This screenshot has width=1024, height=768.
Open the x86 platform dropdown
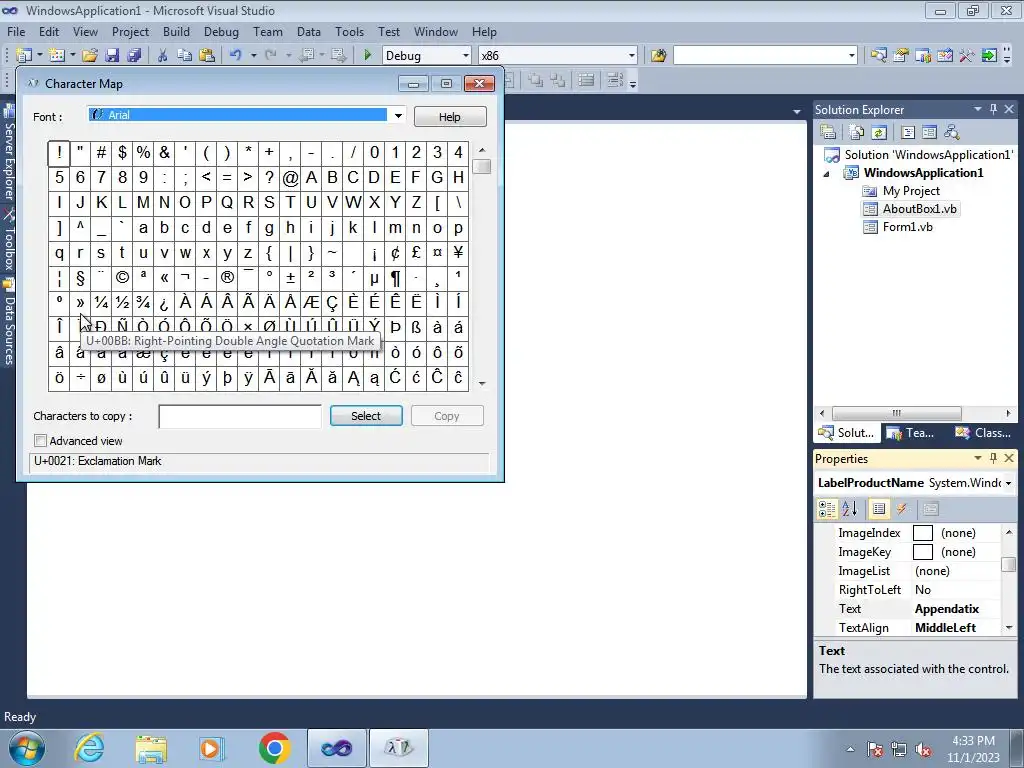(x=632, y=56)
